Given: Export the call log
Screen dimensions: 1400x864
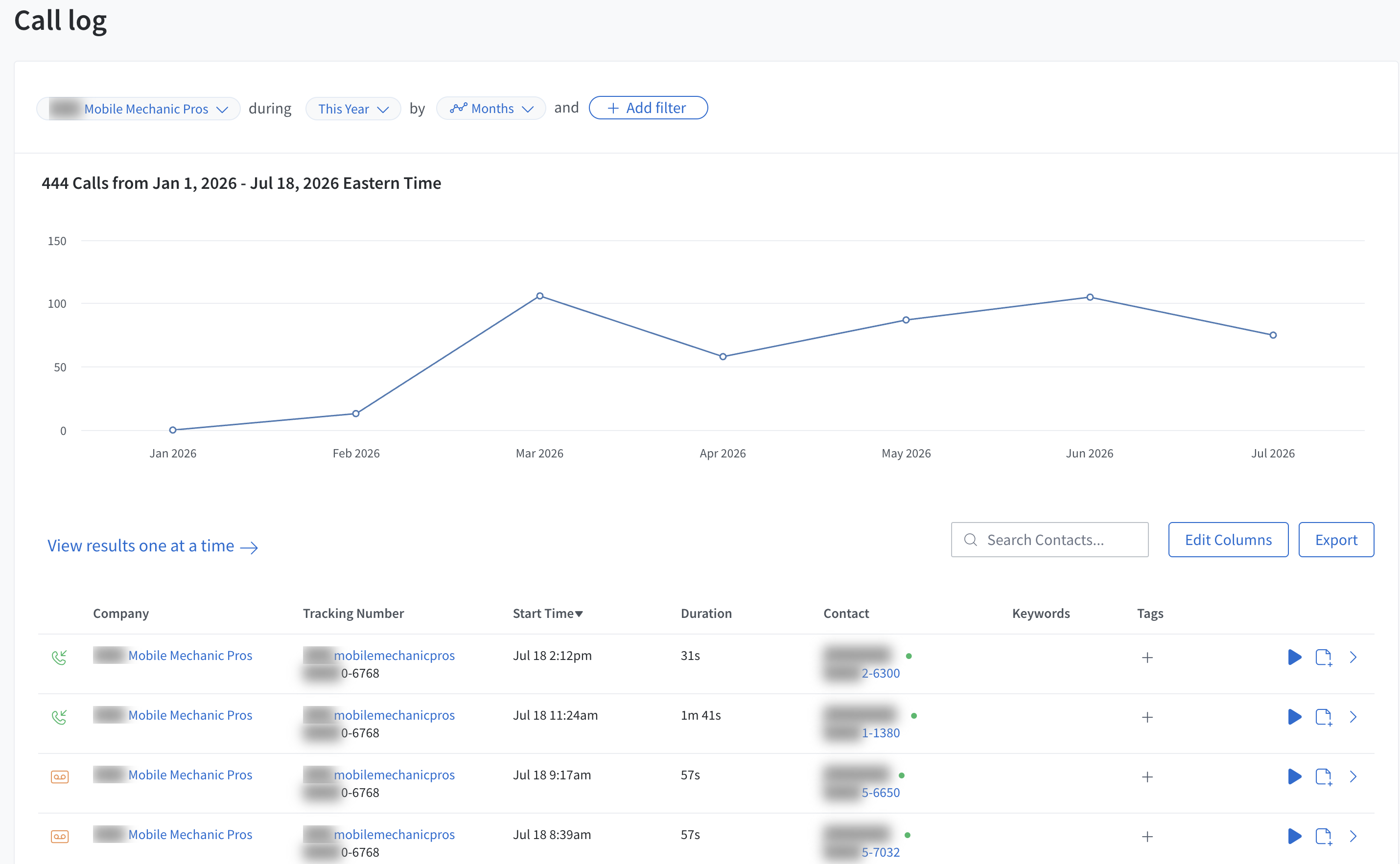Looking at the screenshot, I should (1336, 540).
